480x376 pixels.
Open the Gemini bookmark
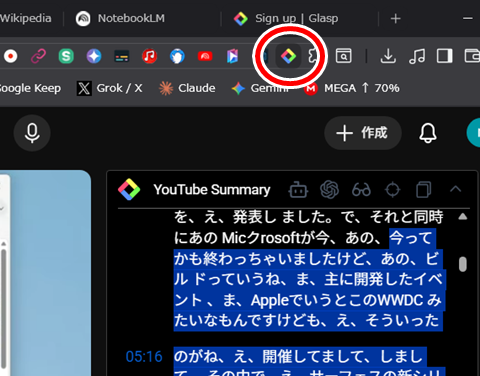click(260, 88)
